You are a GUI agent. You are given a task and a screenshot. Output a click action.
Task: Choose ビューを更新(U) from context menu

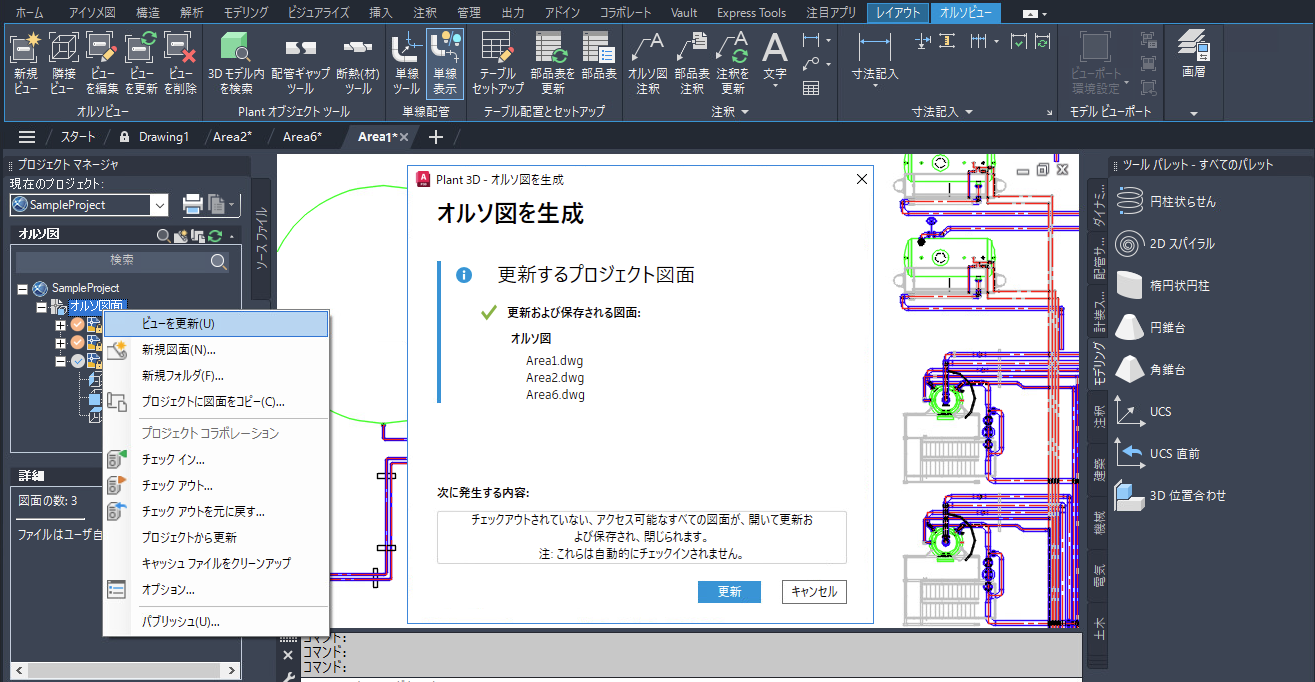(x=216, y=324)
